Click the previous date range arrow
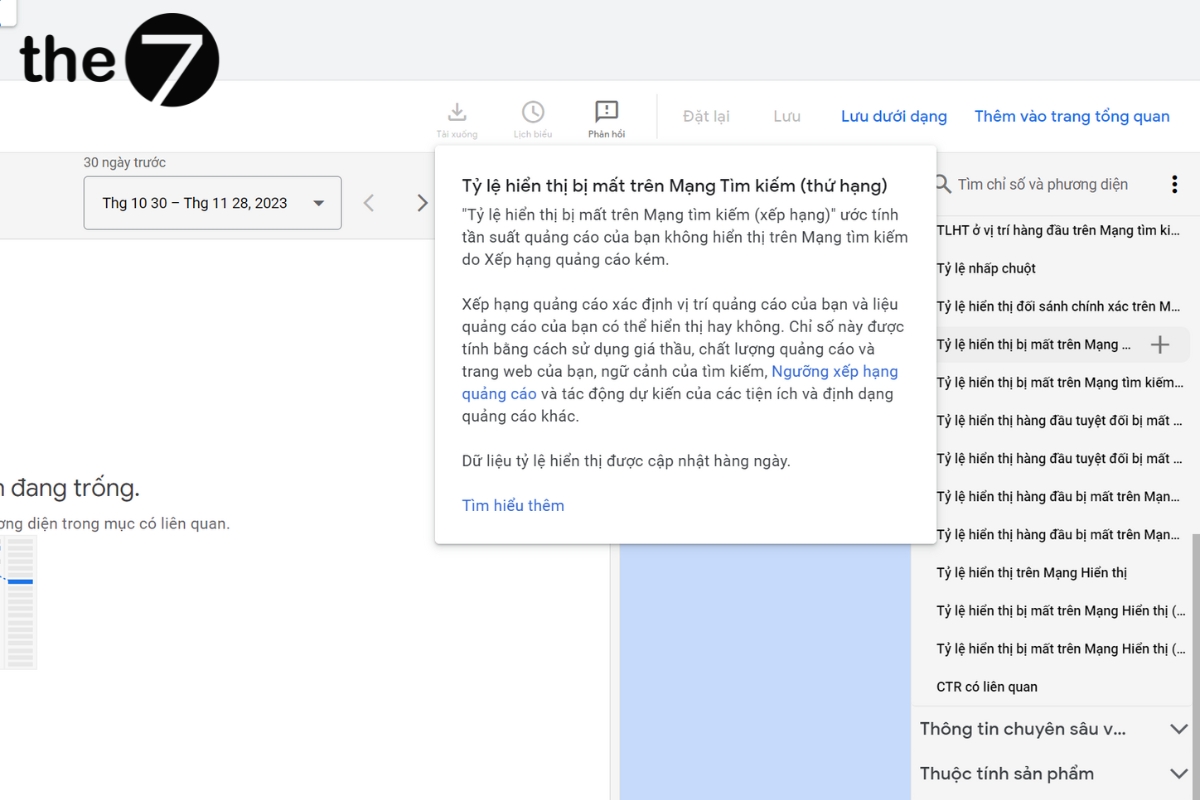Viewport: 1200px width, 800px height. tap(369, 203)
